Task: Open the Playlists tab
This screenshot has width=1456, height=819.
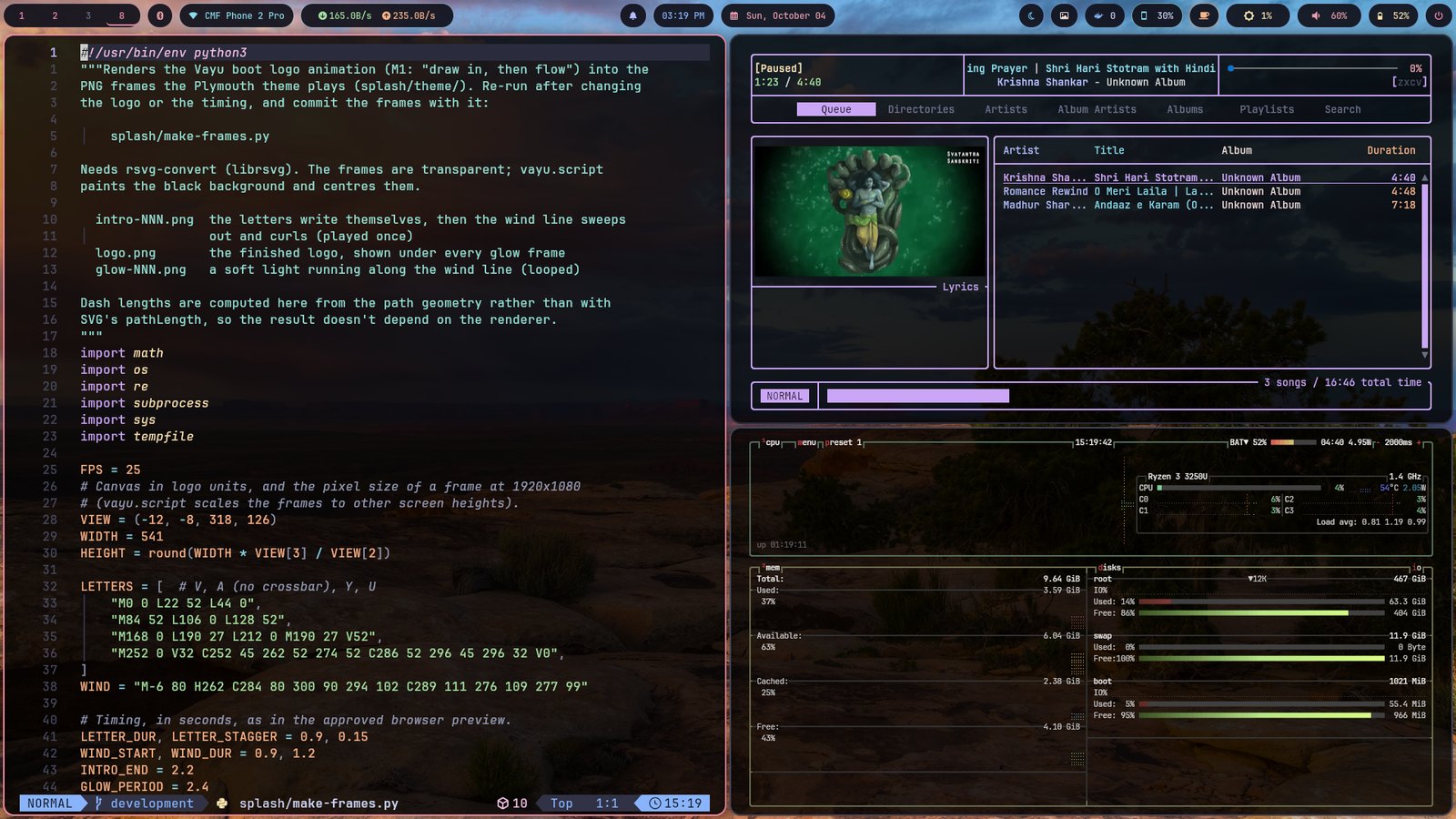Action: (1266, 109)
